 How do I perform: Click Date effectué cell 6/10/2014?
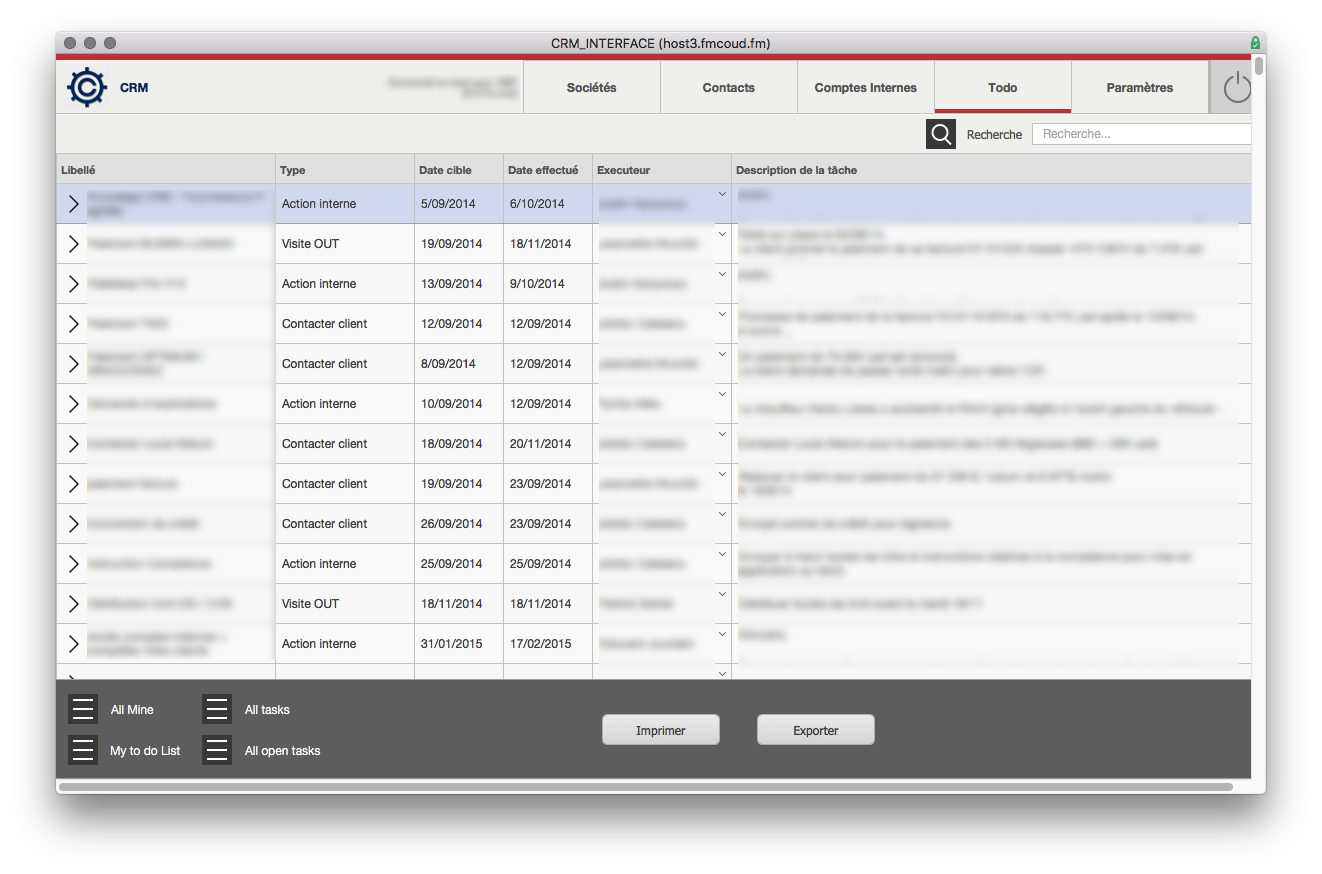click(548, 204)
